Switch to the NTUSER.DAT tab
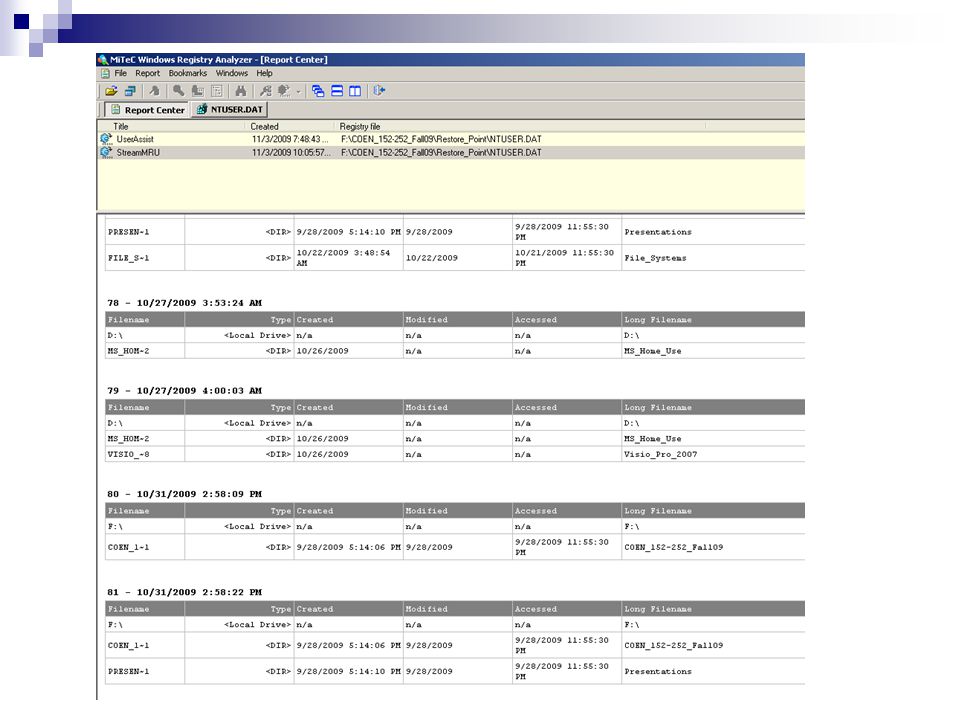The image size is (960, 720). [230, 110]
